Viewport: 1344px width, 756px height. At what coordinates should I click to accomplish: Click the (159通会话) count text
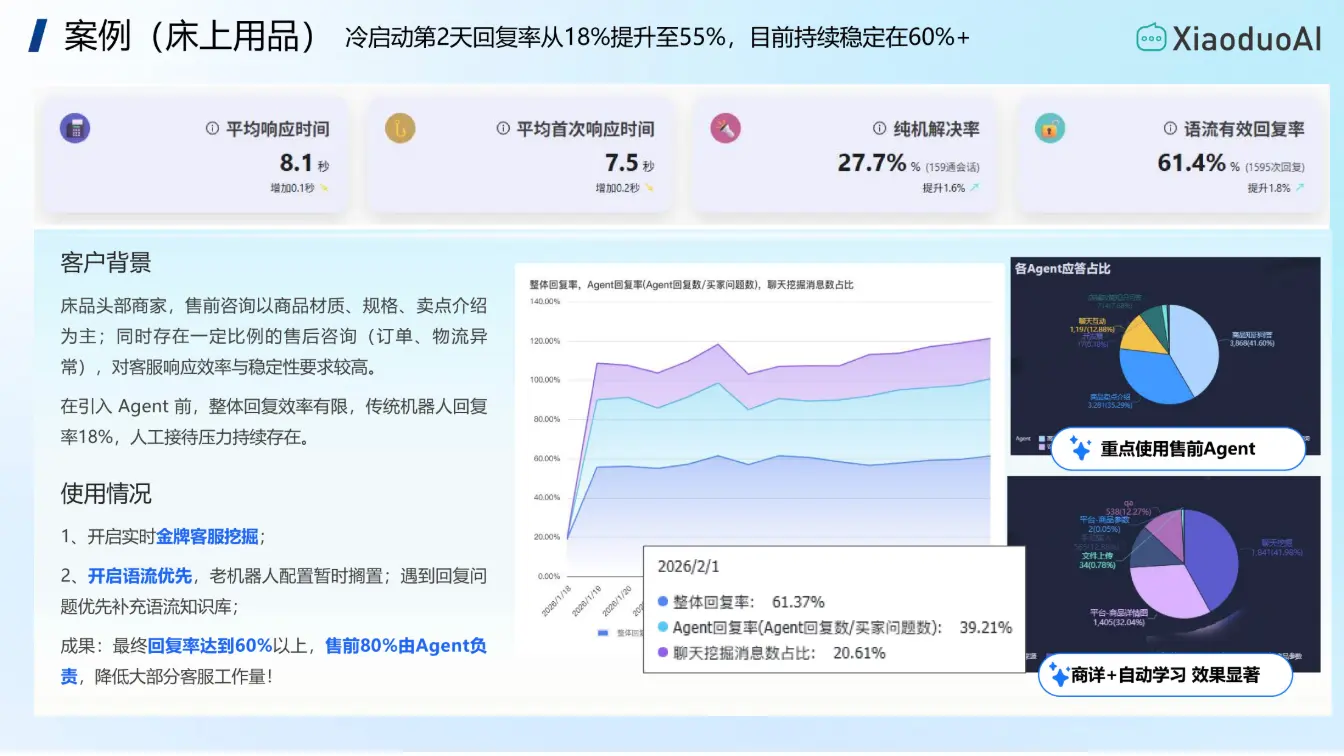pyautogui.click(x=952, y=167)
